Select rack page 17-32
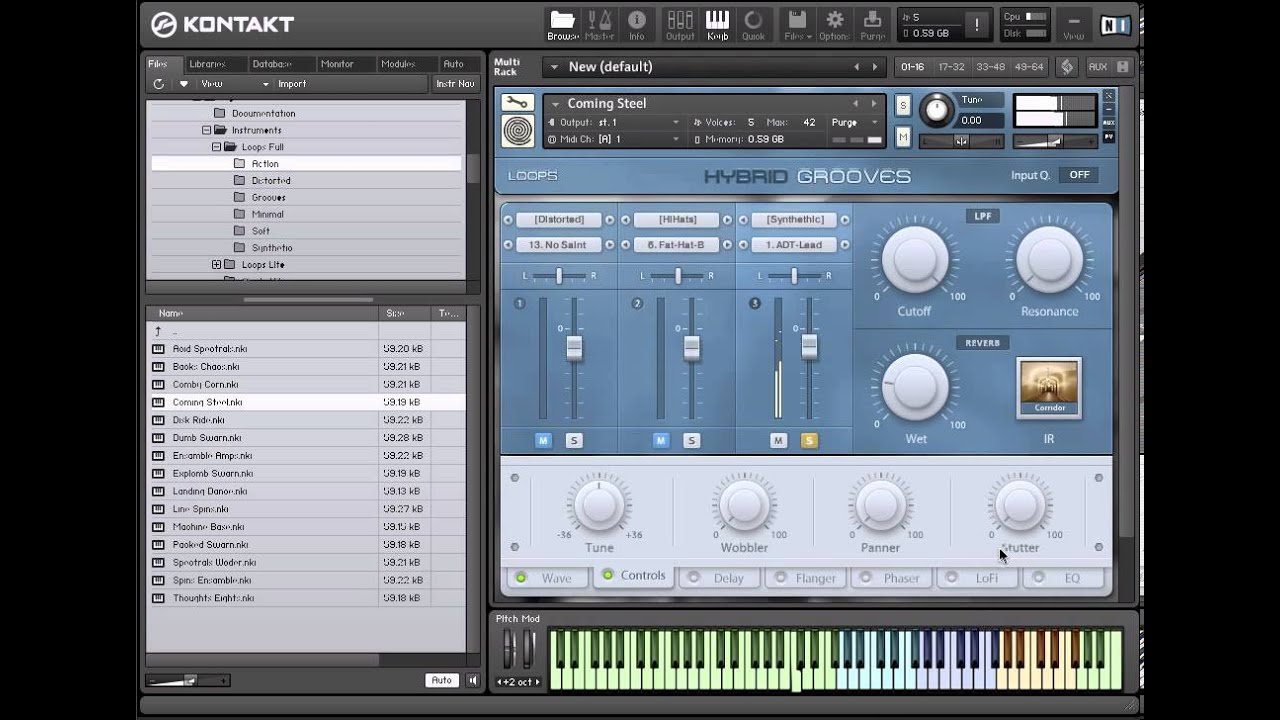This screenshot has height=720, width=1280. tap(951, 67)
